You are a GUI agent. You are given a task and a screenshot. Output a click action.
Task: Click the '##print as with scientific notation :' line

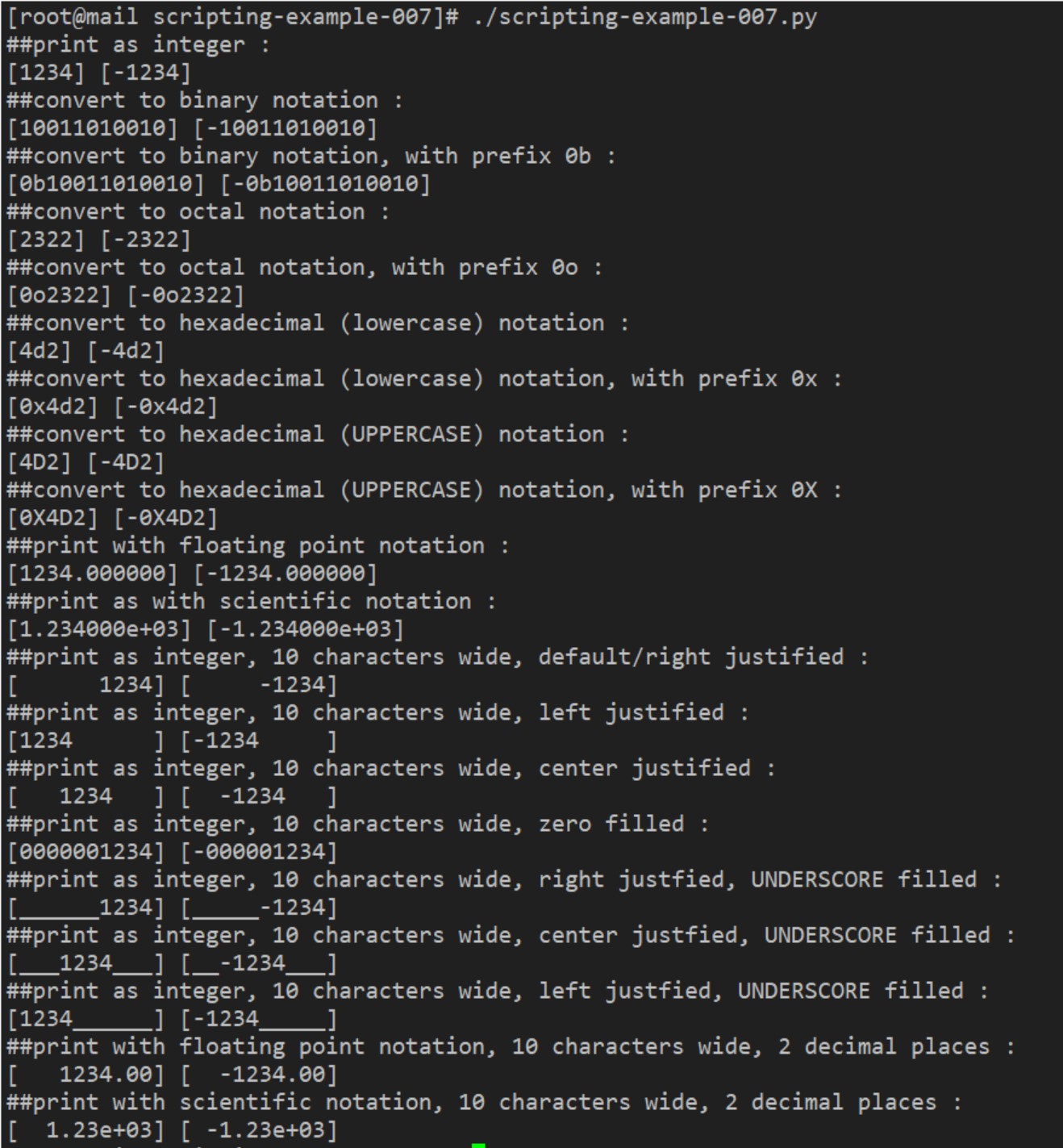pyautogui.click(x=252, y=602)
